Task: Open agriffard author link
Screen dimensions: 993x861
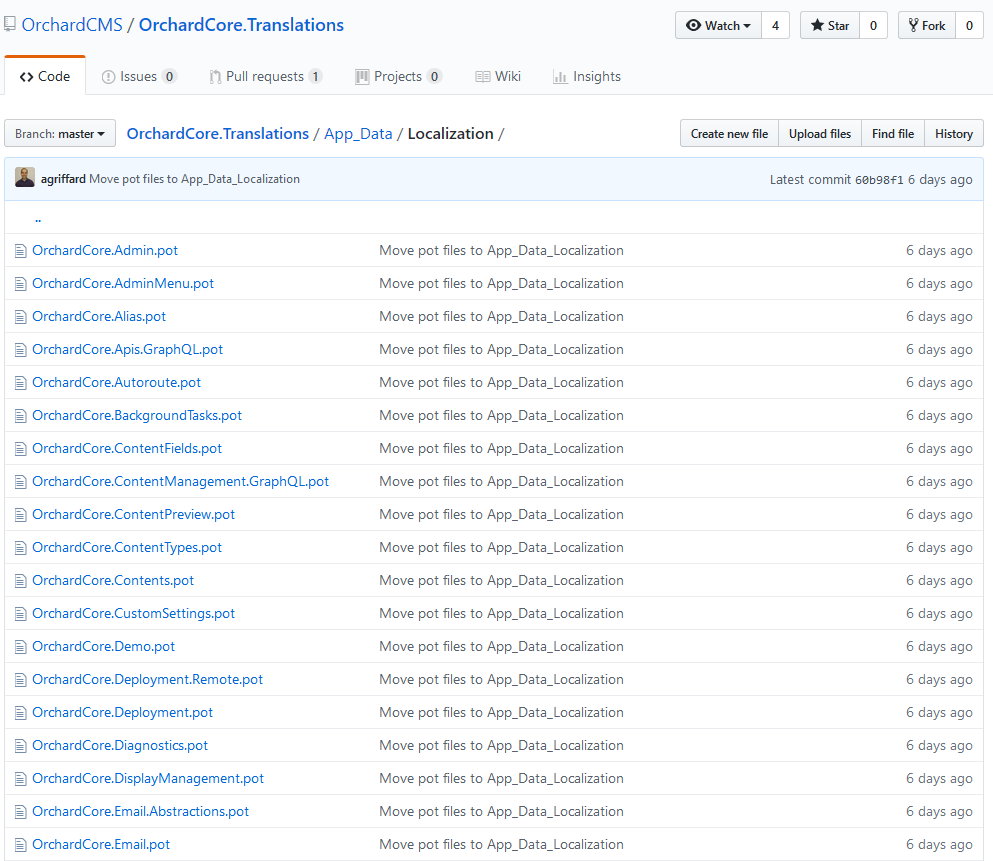Action: 63,179
